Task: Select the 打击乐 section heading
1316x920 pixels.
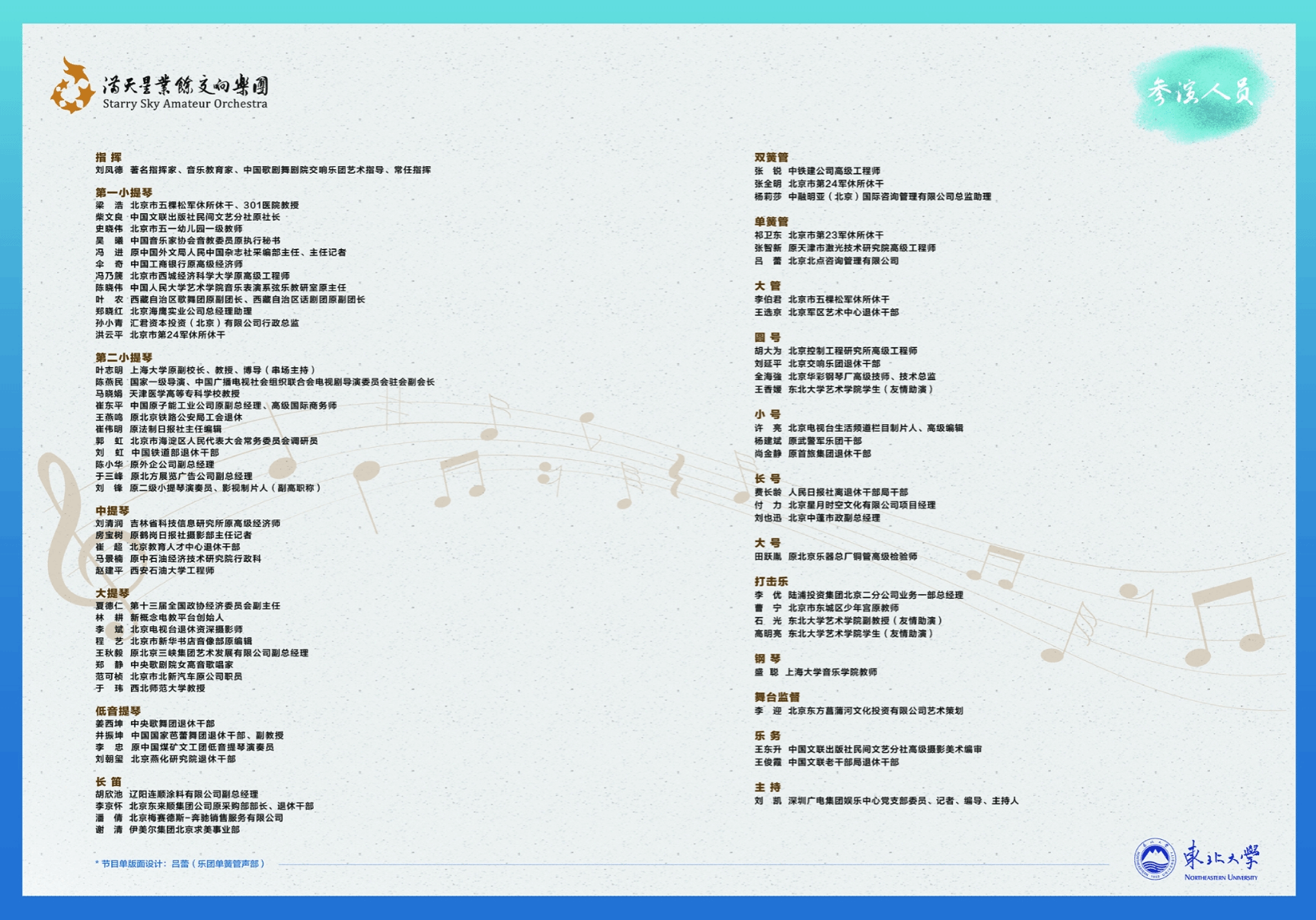Action: [x=771, y=581]
